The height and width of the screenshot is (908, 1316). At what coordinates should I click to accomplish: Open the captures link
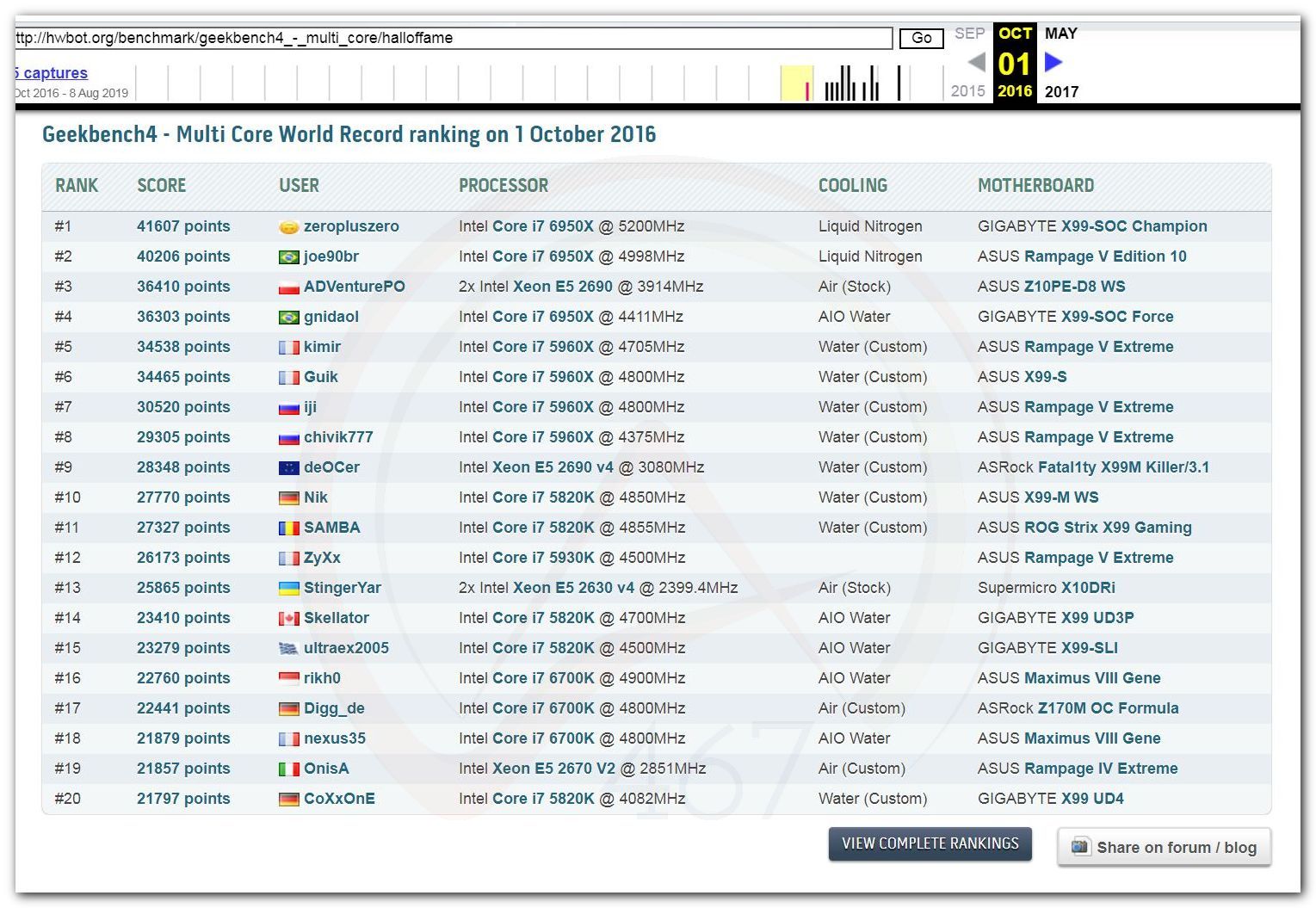[52, 73]
